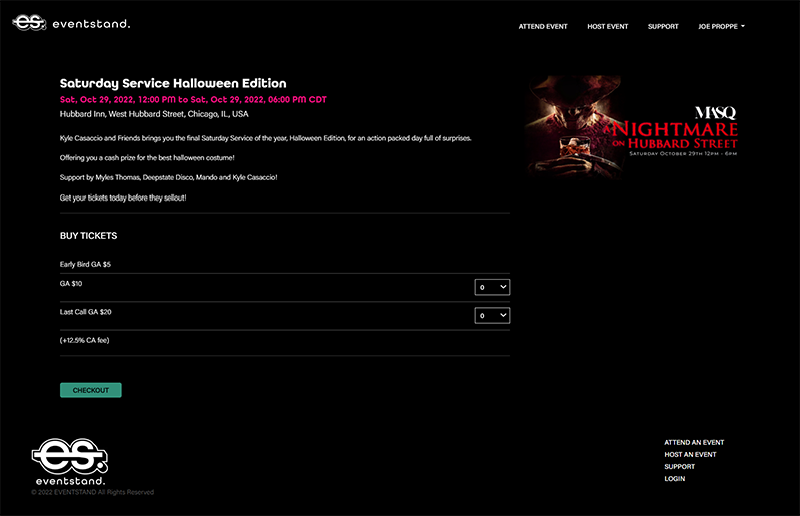Click the +12.5% CA fee note
Screen dimensions: 800x516
[x=84, y=340]
